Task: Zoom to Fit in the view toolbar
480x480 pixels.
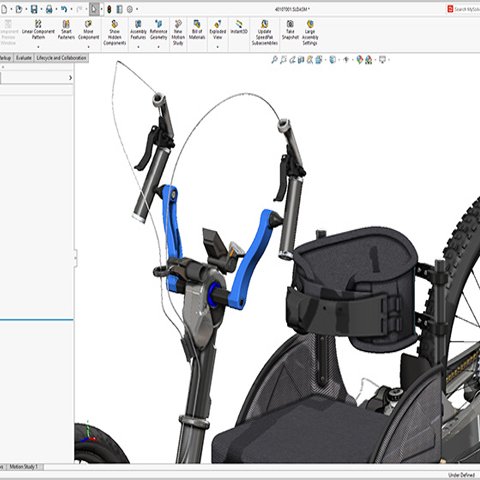Action: click(x=274, y=60)
